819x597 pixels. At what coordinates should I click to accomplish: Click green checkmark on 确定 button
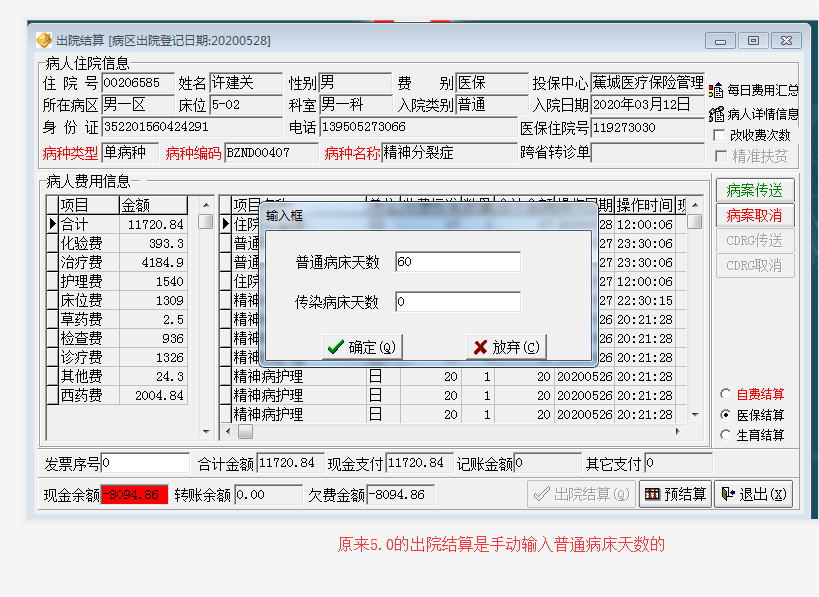335,347
